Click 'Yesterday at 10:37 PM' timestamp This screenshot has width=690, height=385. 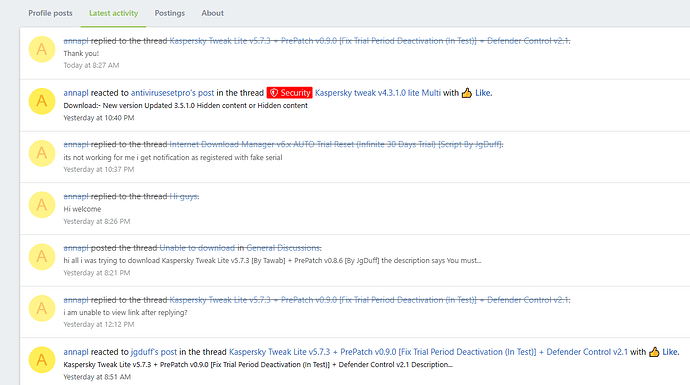[x=99, y=169]
